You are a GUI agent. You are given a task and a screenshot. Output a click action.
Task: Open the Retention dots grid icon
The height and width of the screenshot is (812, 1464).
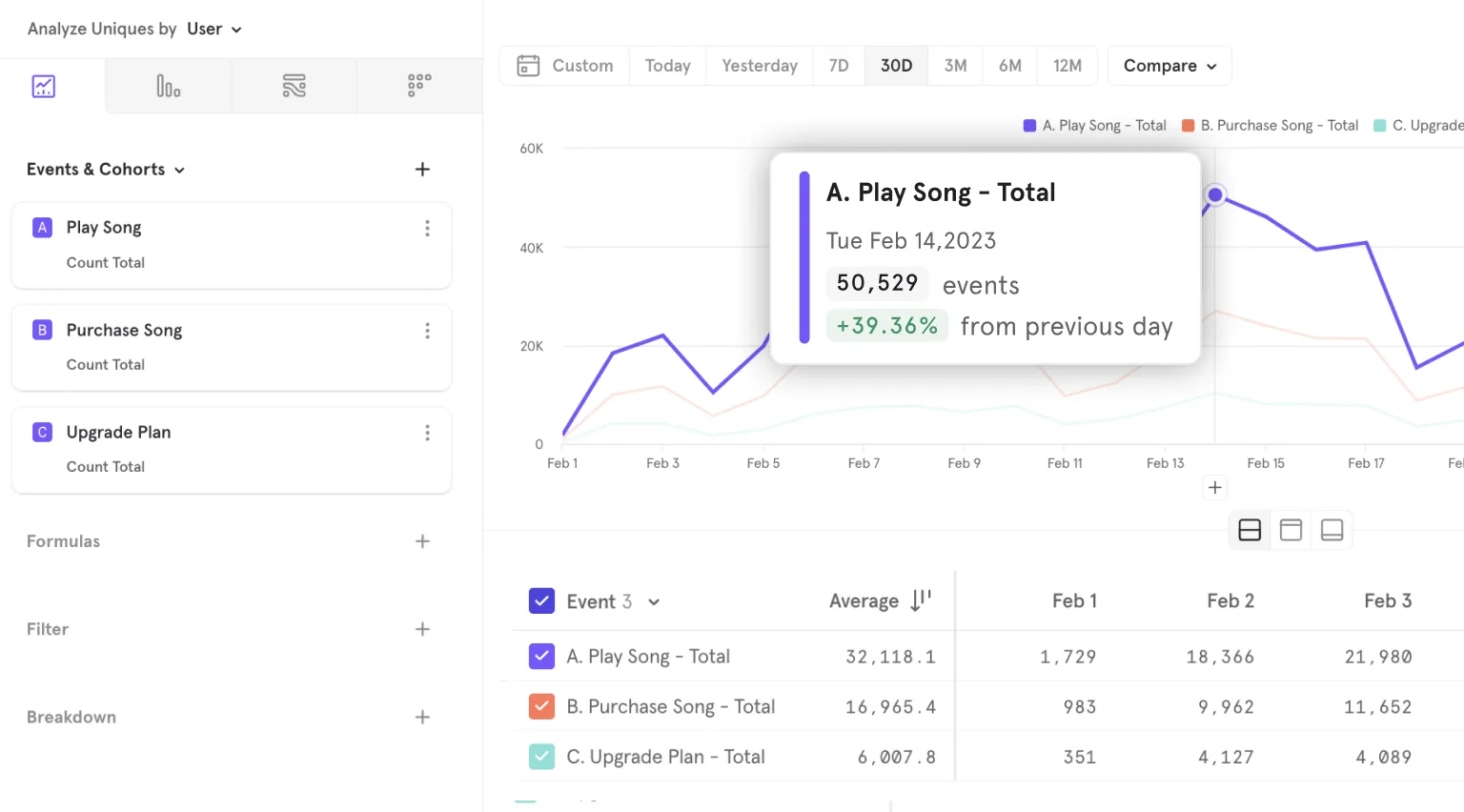coord(419,86)
